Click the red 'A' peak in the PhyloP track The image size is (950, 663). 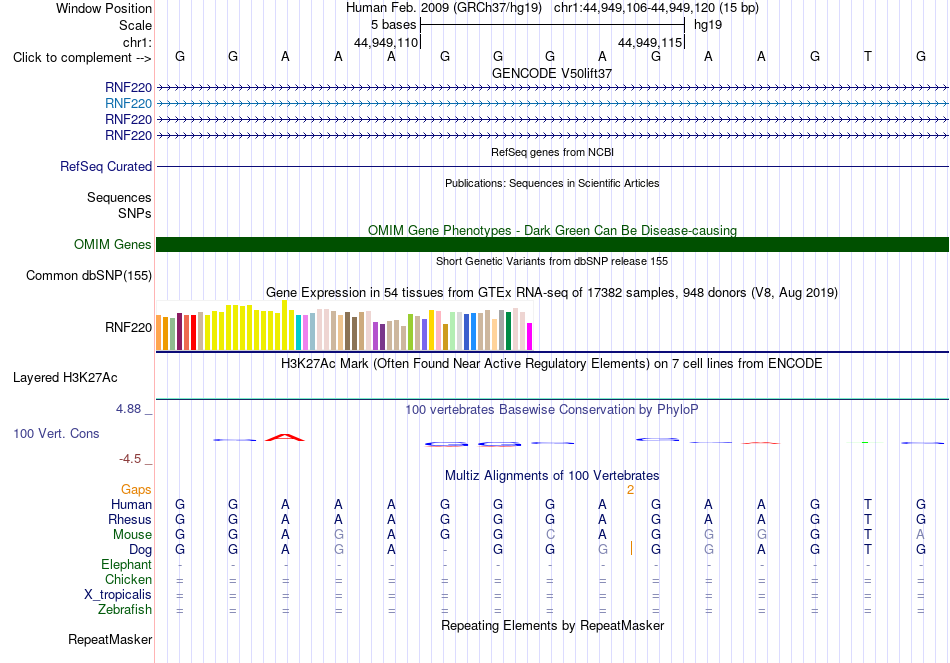coord(285,437)
